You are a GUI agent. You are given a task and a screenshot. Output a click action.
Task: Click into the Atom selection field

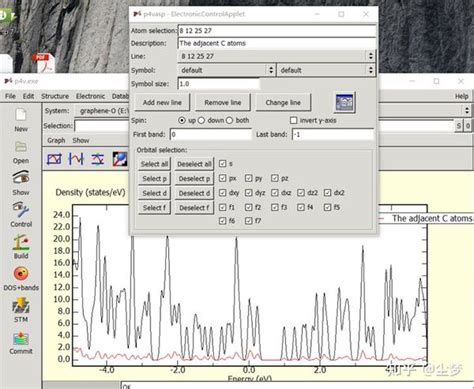click(277, 31)
